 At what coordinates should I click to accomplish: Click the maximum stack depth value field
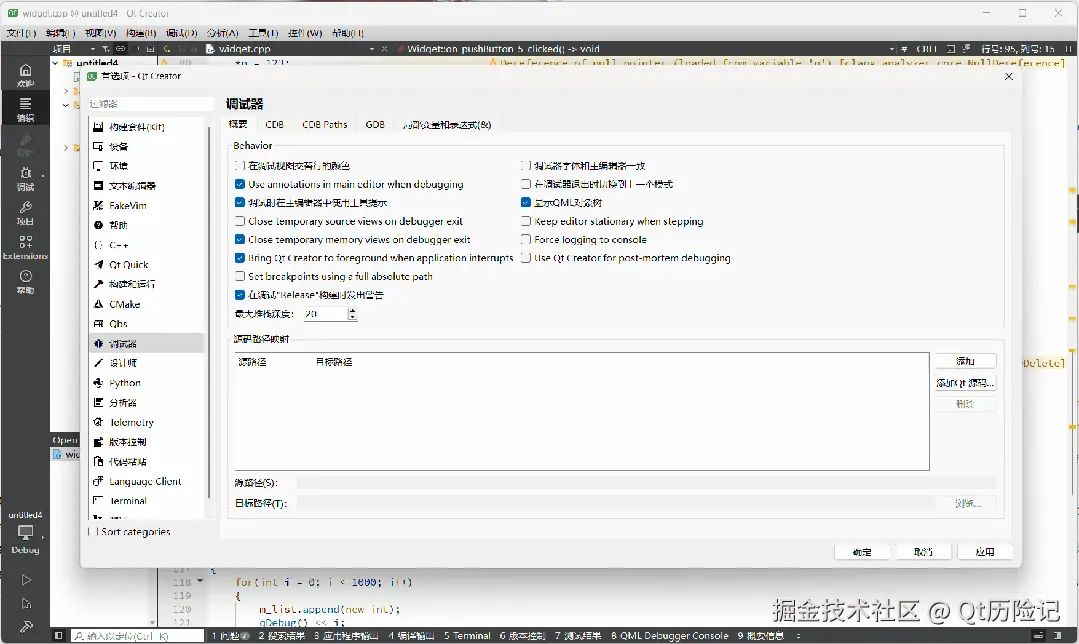point(325,314)
